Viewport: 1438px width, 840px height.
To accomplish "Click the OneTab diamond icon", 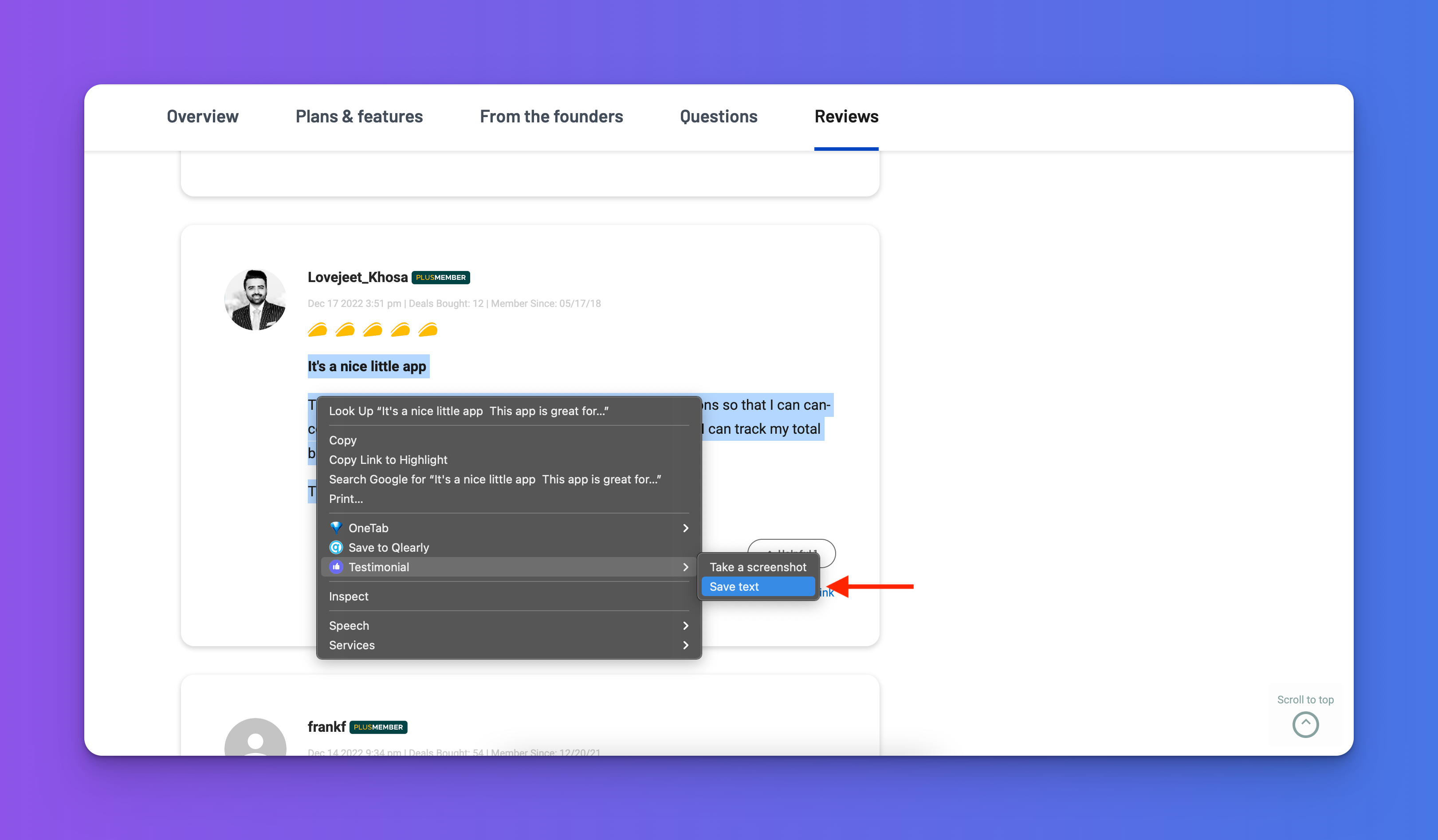I will click(336, 528).
